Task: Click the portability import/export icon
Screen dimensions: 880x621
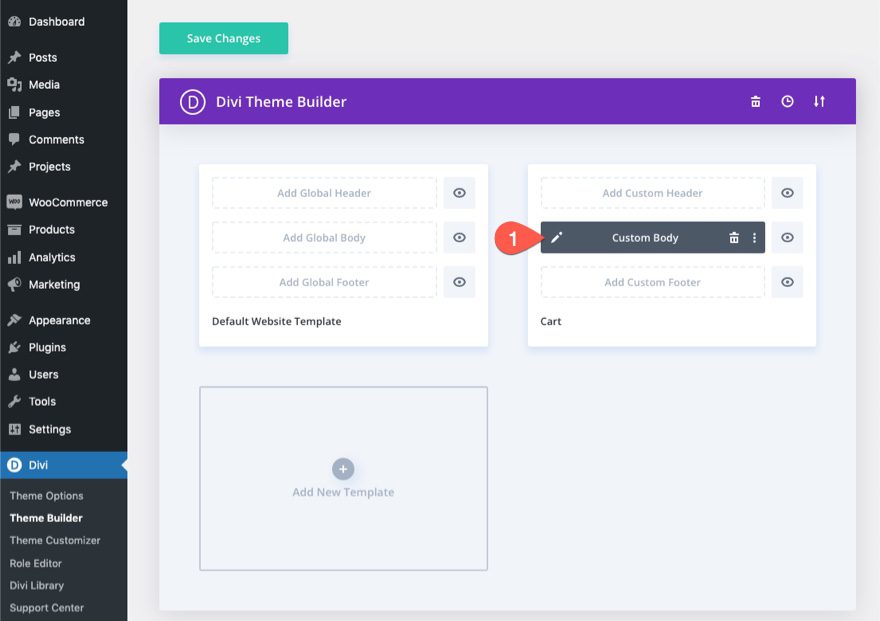Action: click(x=819, y=101)
